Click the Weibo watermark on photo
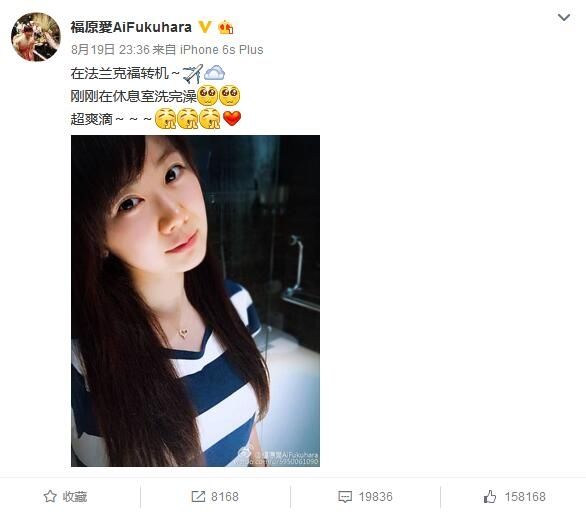The width and height of the screenshot is (586, 515). point(278,457)
